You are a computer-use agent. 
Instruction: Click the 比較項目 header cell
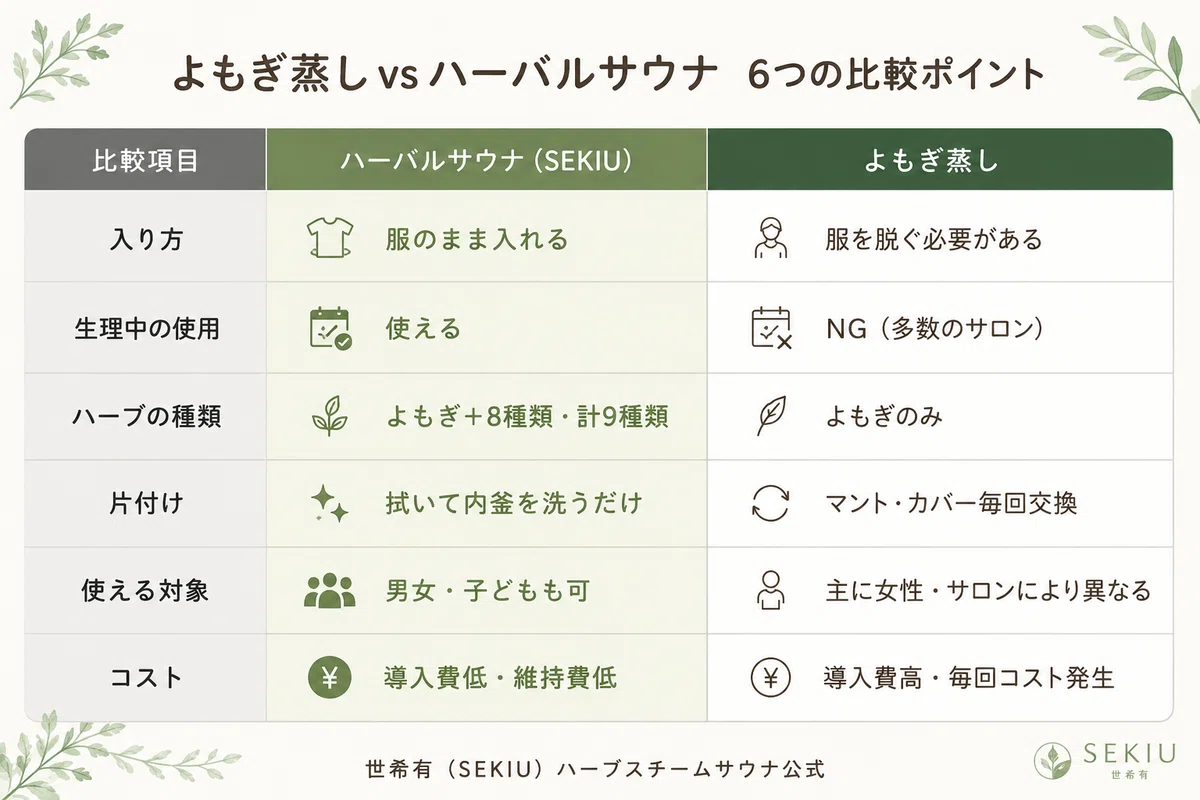coord(146,160)
